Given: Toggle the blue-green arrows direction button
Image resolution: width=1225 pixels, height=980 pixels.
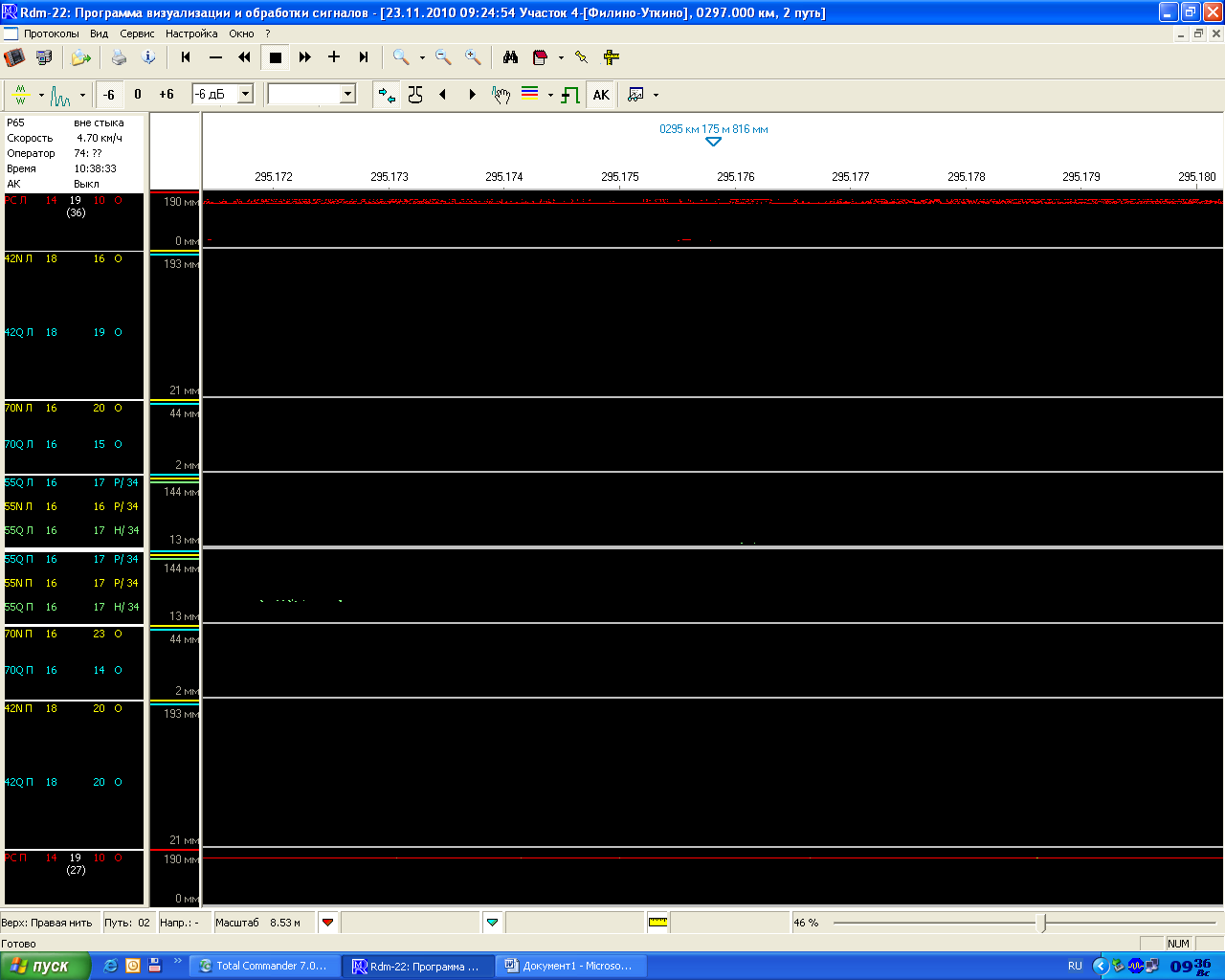Looking at the screenshot, I should tap(387, 95).
